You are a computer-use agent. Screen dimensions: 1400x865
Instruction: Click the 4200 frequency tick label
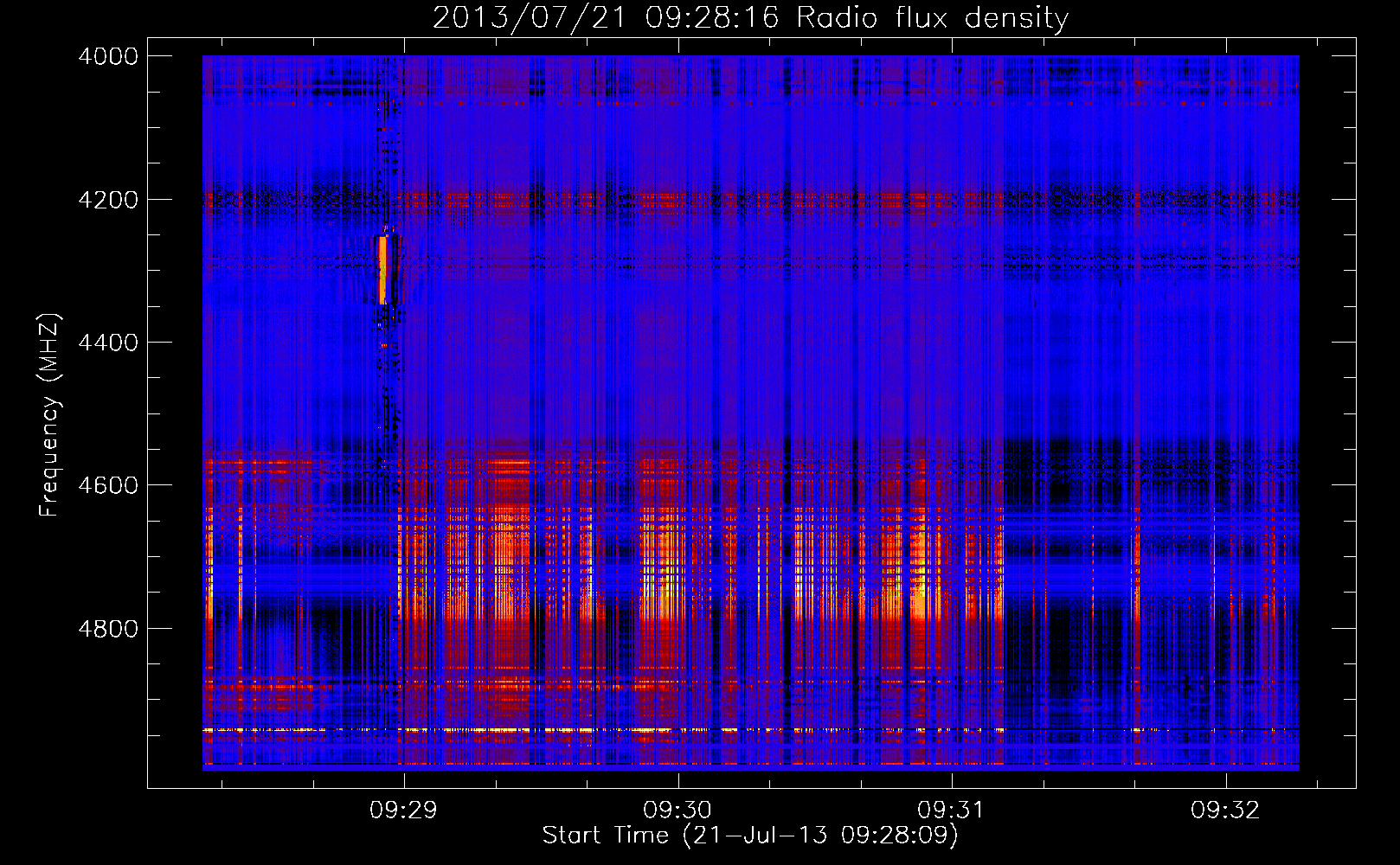[x=108, y=200]
